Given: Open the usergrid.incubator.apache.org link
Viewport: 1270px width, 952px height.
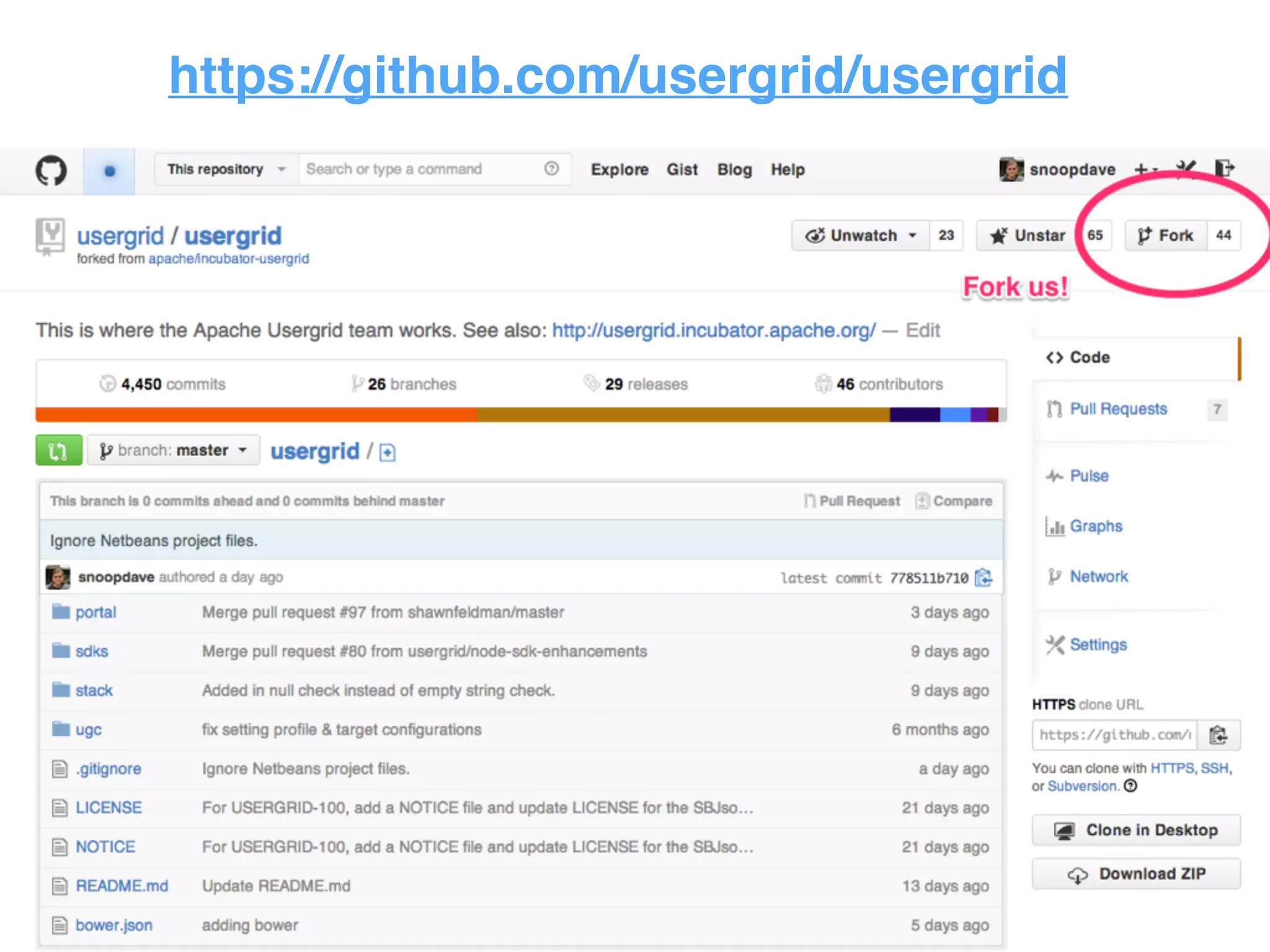Looking at the screenshot, I should [714, 330].
